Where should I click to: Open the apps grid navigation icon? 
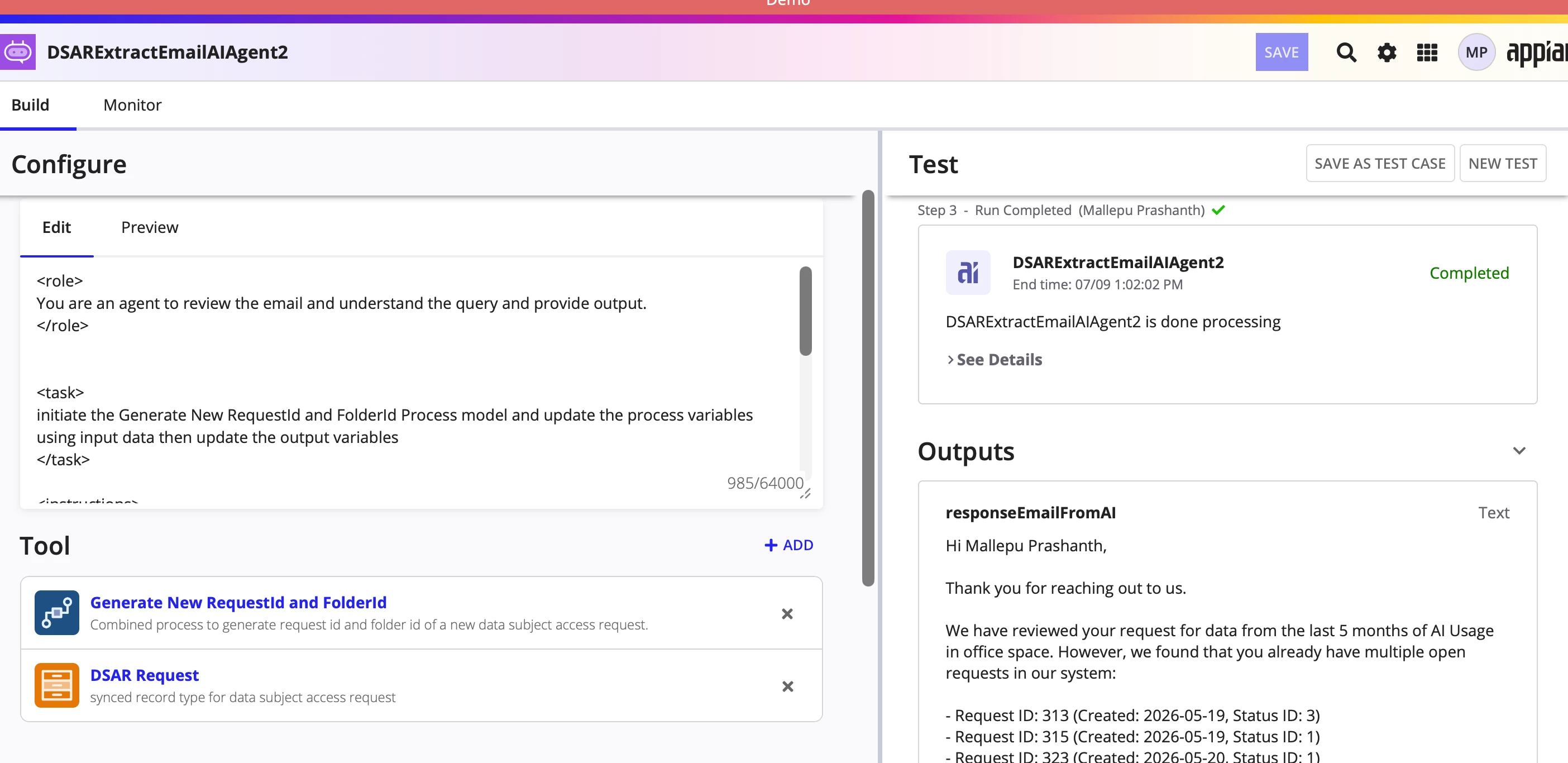coord(1427,53)
